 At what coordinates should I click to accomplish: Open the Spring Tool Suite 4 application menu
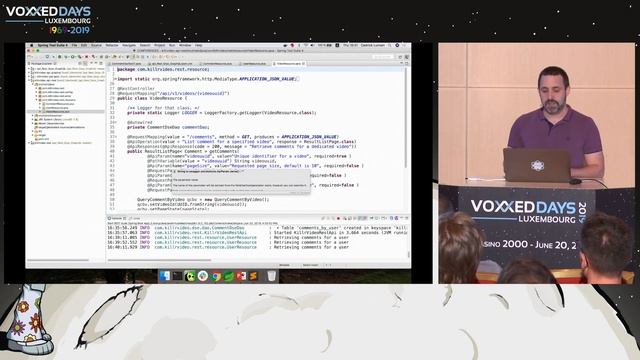point(53,45)
